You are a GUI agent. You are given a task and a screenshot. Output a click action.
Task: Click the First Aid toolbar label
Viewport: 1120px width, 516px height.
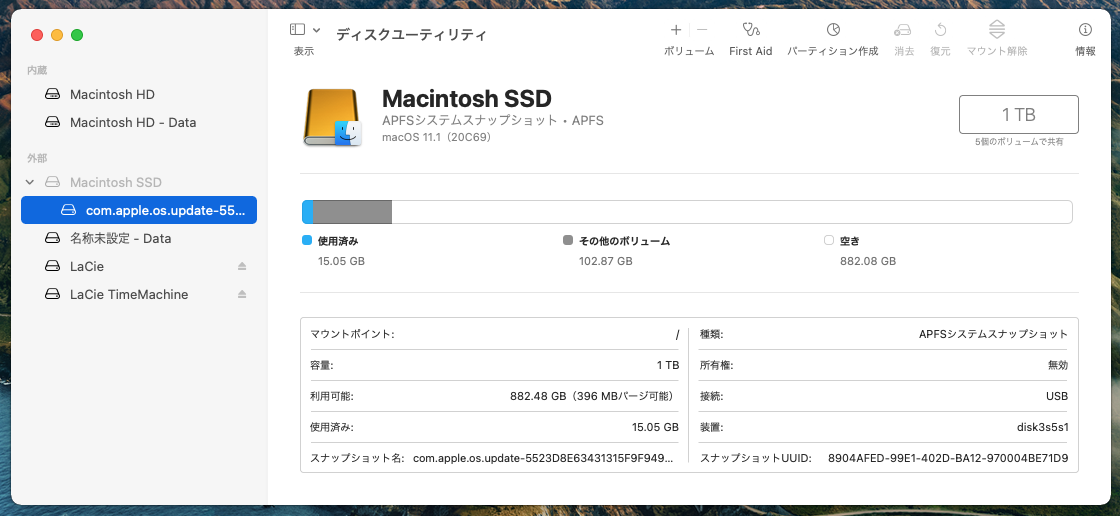tap(751, 51)
